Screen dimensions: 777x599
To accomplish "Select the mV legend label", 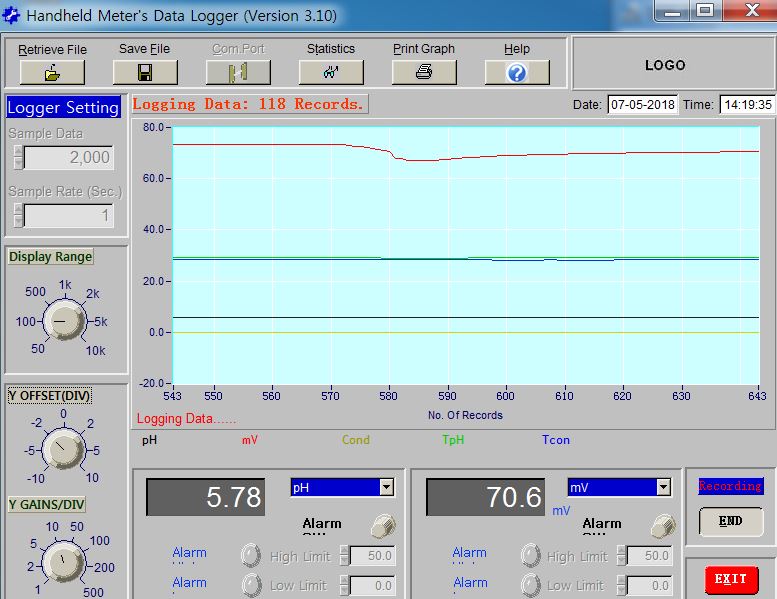I will pyautogui.click(x=249, y=439).
